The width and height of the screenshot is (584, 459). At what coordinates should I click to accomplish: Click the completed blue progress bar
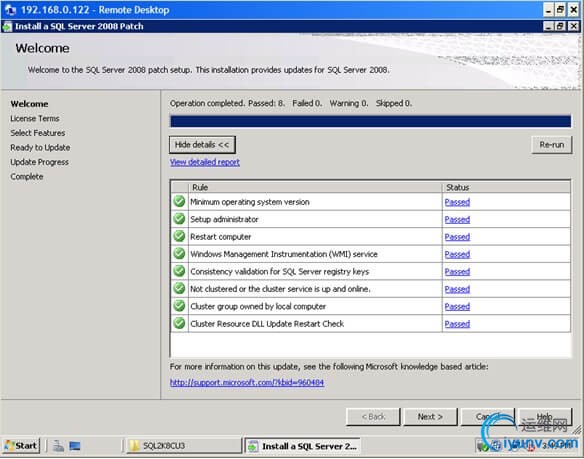tap(370, 121)
